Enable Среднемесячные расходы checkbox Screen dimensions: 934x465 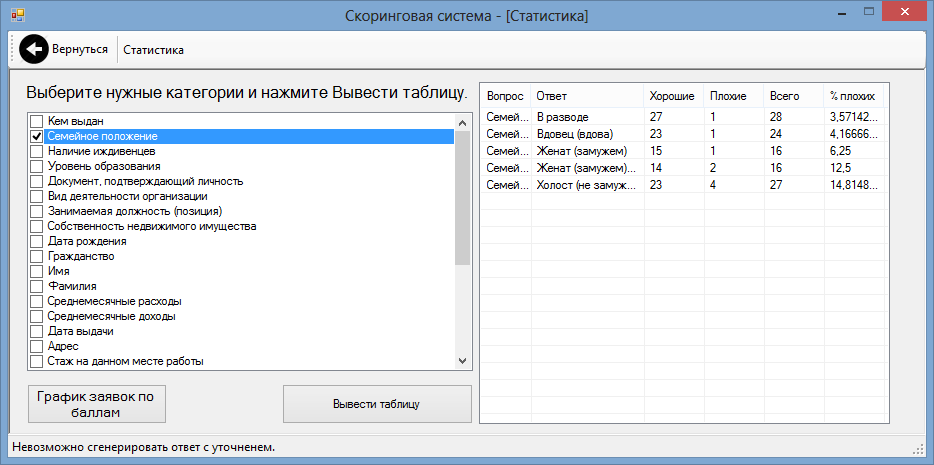click(37, 301)
